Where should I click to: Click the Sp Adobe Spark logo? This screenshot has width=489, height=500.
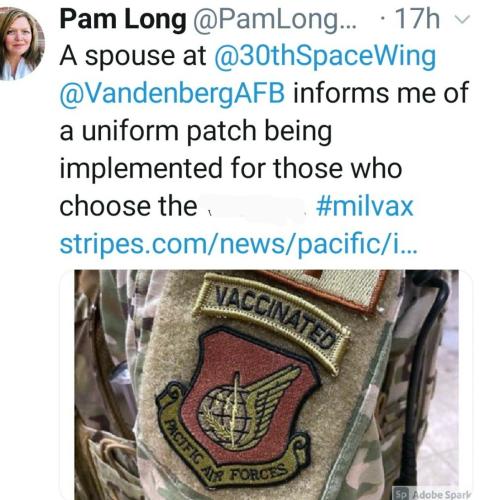(401, 494)
